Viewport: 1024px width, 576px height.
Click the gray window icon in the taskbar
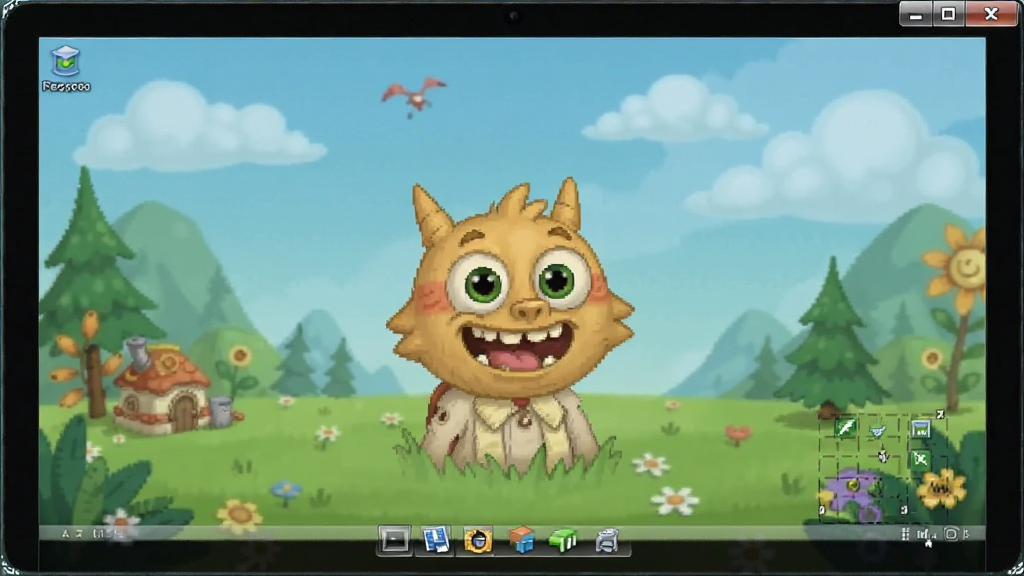394,540
